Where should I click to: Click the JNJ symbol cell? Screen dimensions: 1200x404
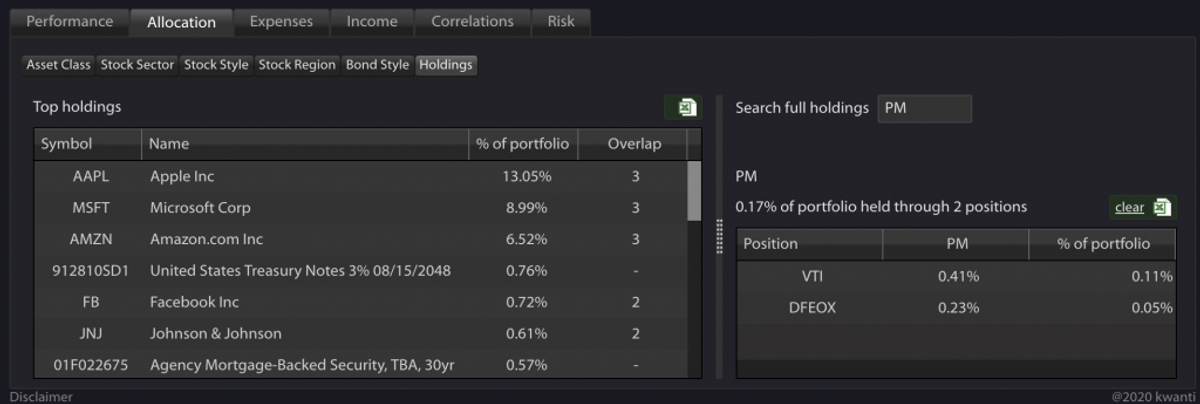click(91, 333)
